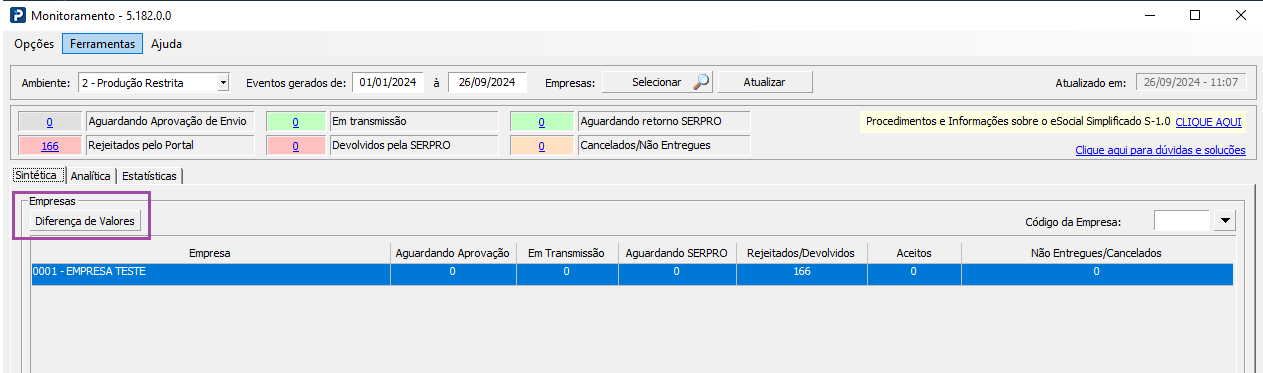Image resolution: width=1263 pixels, height=373 pixels.
Task: Follow the CLIQUE AQUI eSocial link
Action: pyautogui.click(x=1208, y=122)
